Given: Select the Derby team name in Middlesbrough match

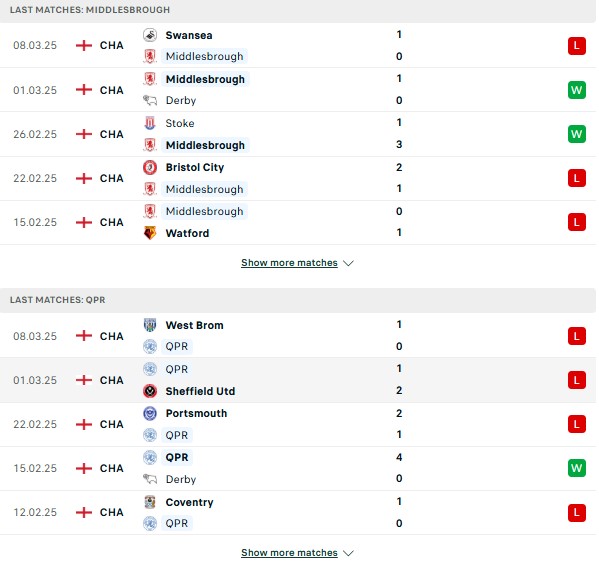Looking at the screenshot, I should [181, 100].
